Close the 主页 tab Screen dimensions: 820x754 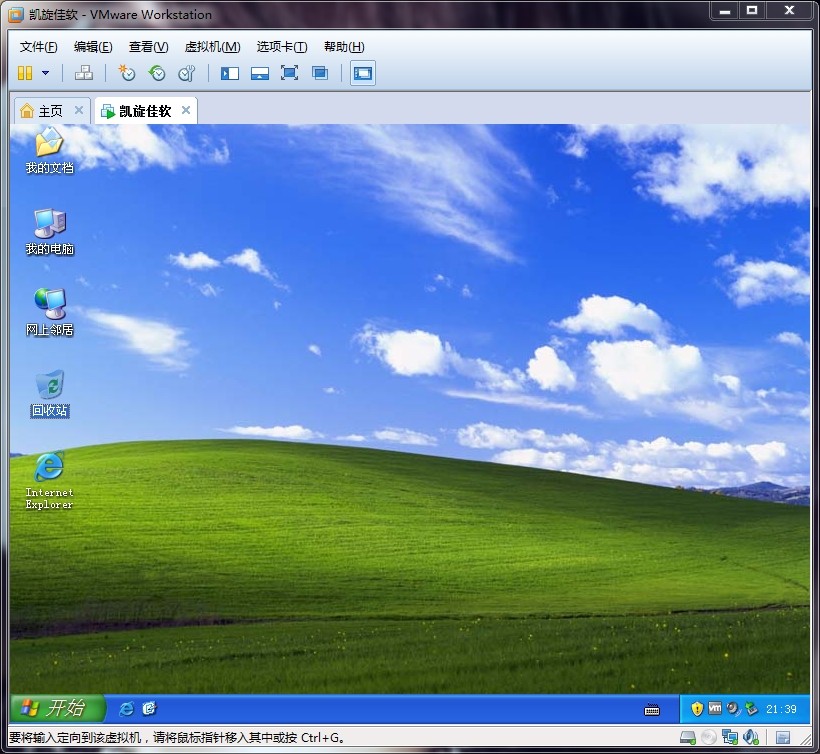[x=79, y=110]
